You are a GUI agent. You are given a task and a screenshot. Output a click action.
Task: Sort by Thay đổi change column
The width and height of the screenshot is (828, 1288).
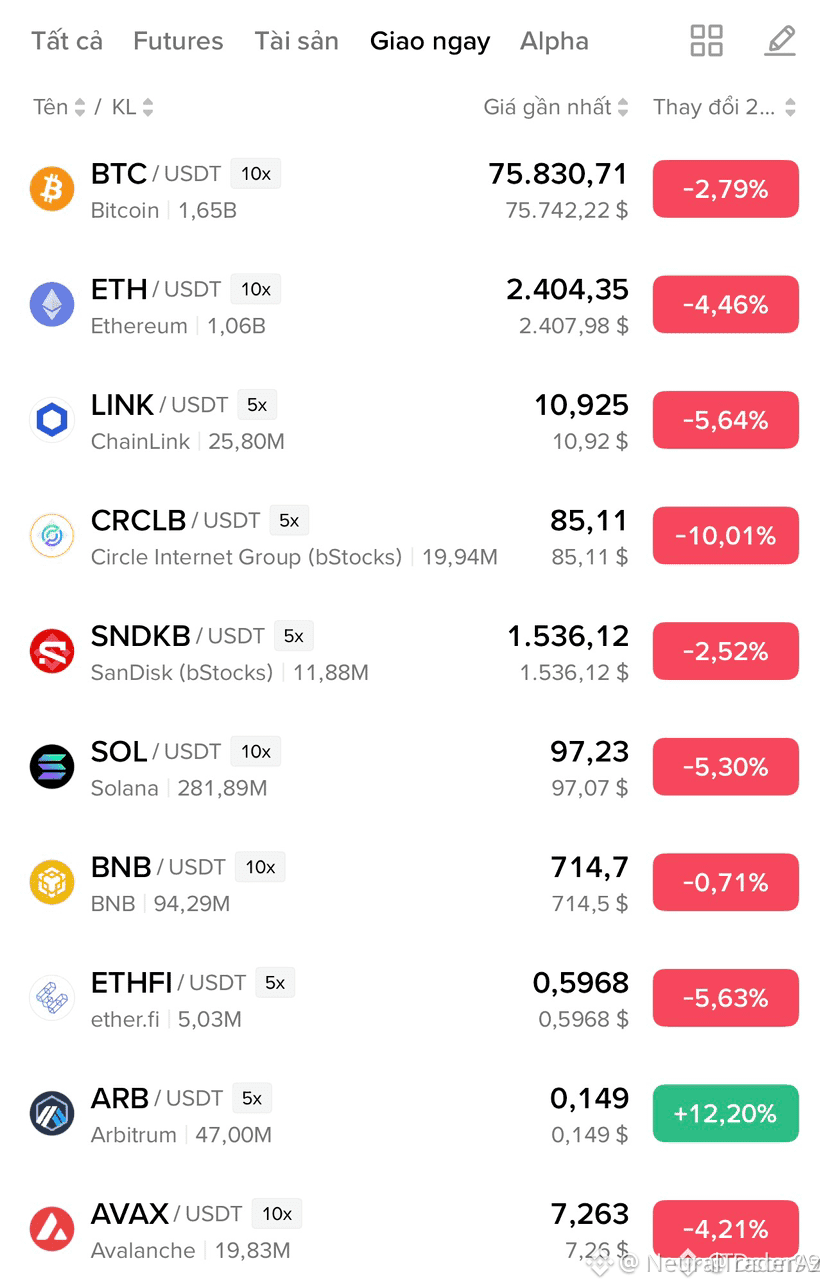point(725,107)
